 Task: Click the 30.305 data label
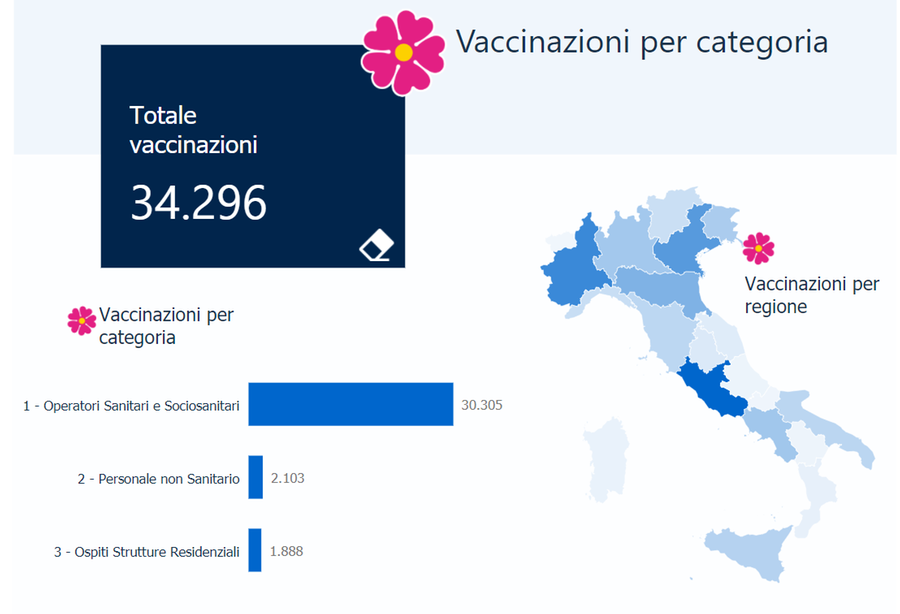pos(481,405)
